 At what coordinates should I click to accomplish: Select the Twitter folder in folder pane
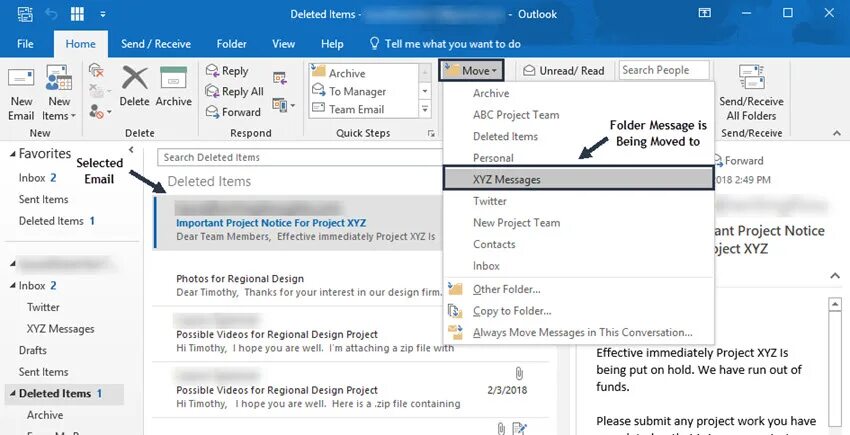coord(43,307)
